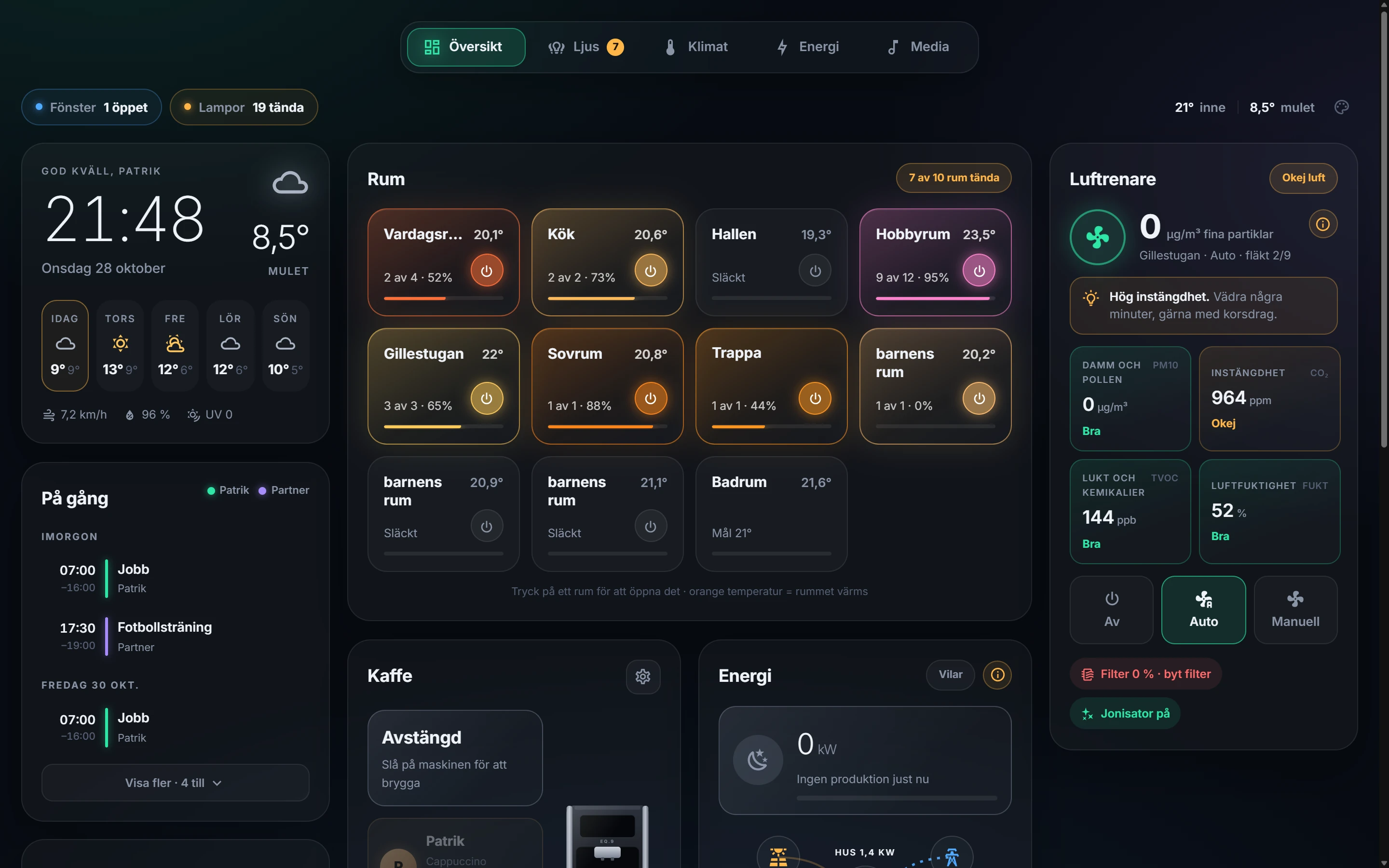Image resolution: width=1389 pixels, height=868 pixels.
Task: Toggle the Jonisator på chip
Action: coord(1125,714)
